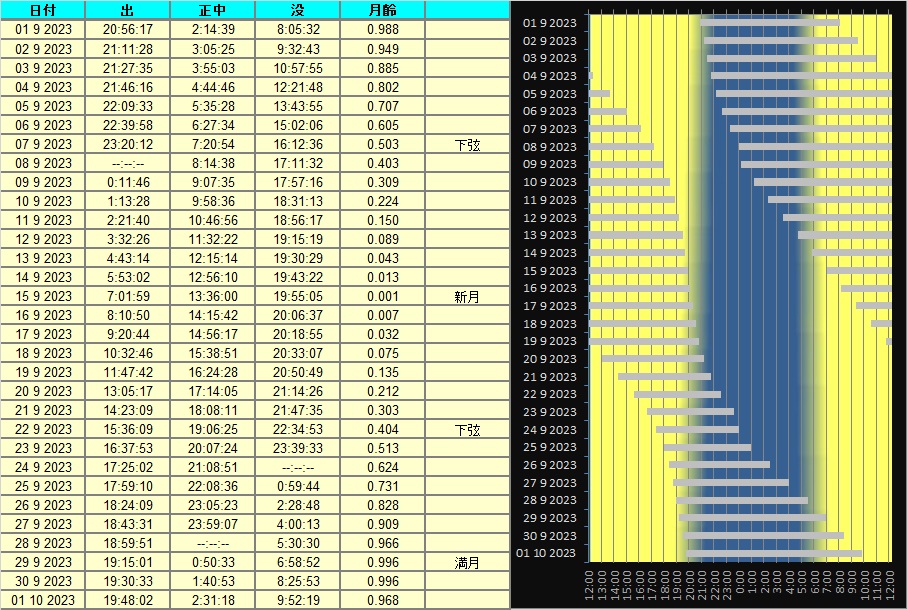Select the moon age value 0.001
Viewport: 908px width, 610px height.
click(382, 297)
